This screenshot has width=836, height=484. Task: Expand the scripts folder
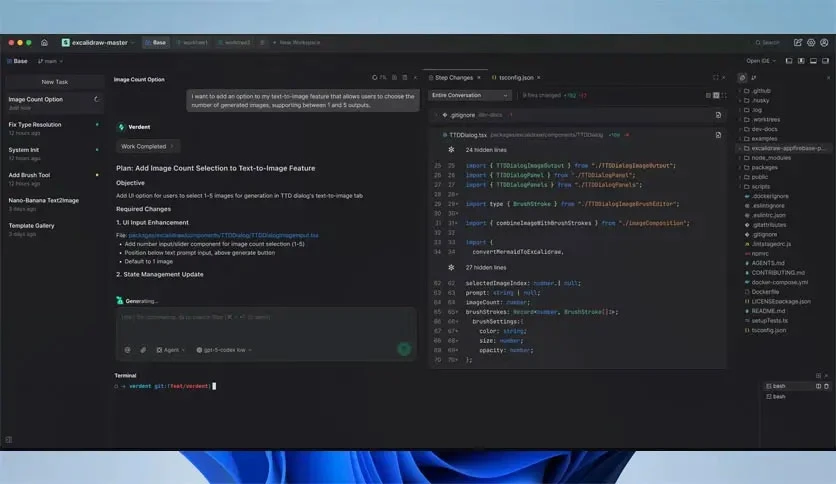[x=756, y=187]
